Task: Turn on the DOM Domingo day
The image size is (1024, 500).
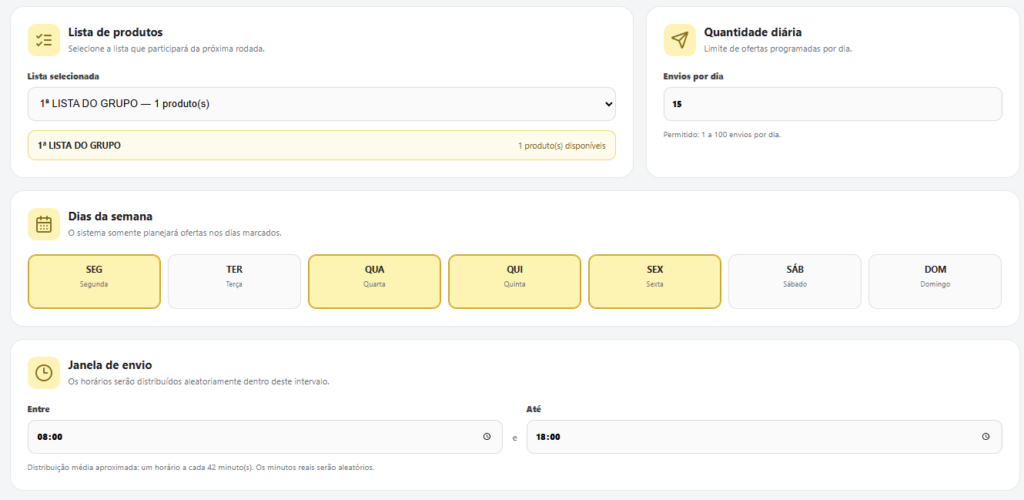Action: coord(935,281)
